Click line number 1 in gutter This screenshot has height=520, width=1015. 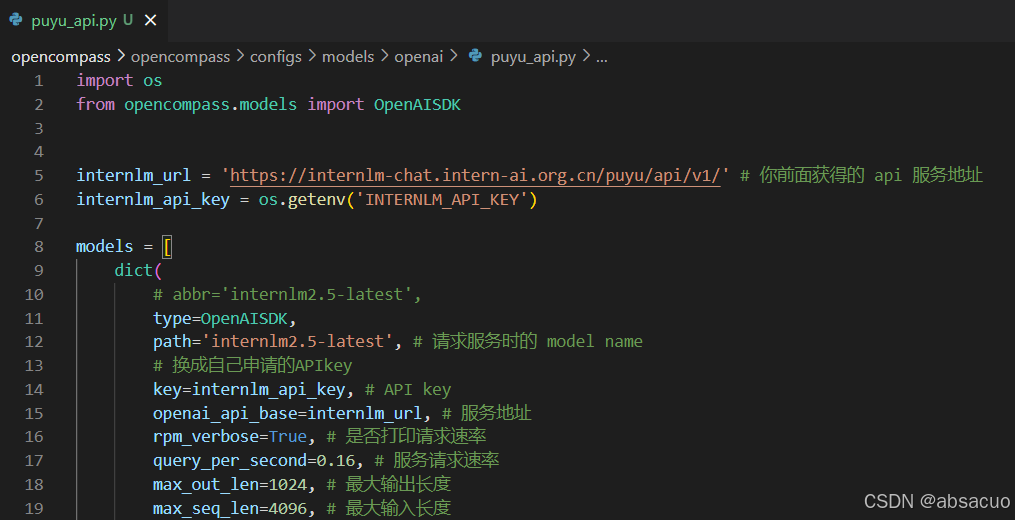coord(39,81)
